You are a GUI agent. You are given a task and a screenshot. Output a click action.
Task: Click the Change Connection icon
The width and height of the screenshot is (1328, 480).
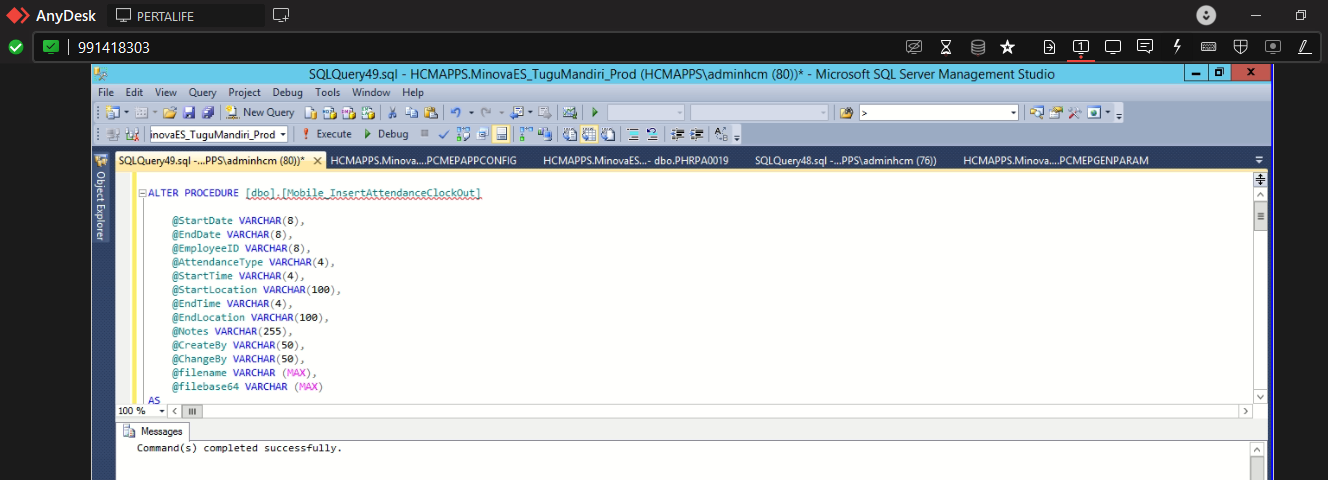coord(130,134)
